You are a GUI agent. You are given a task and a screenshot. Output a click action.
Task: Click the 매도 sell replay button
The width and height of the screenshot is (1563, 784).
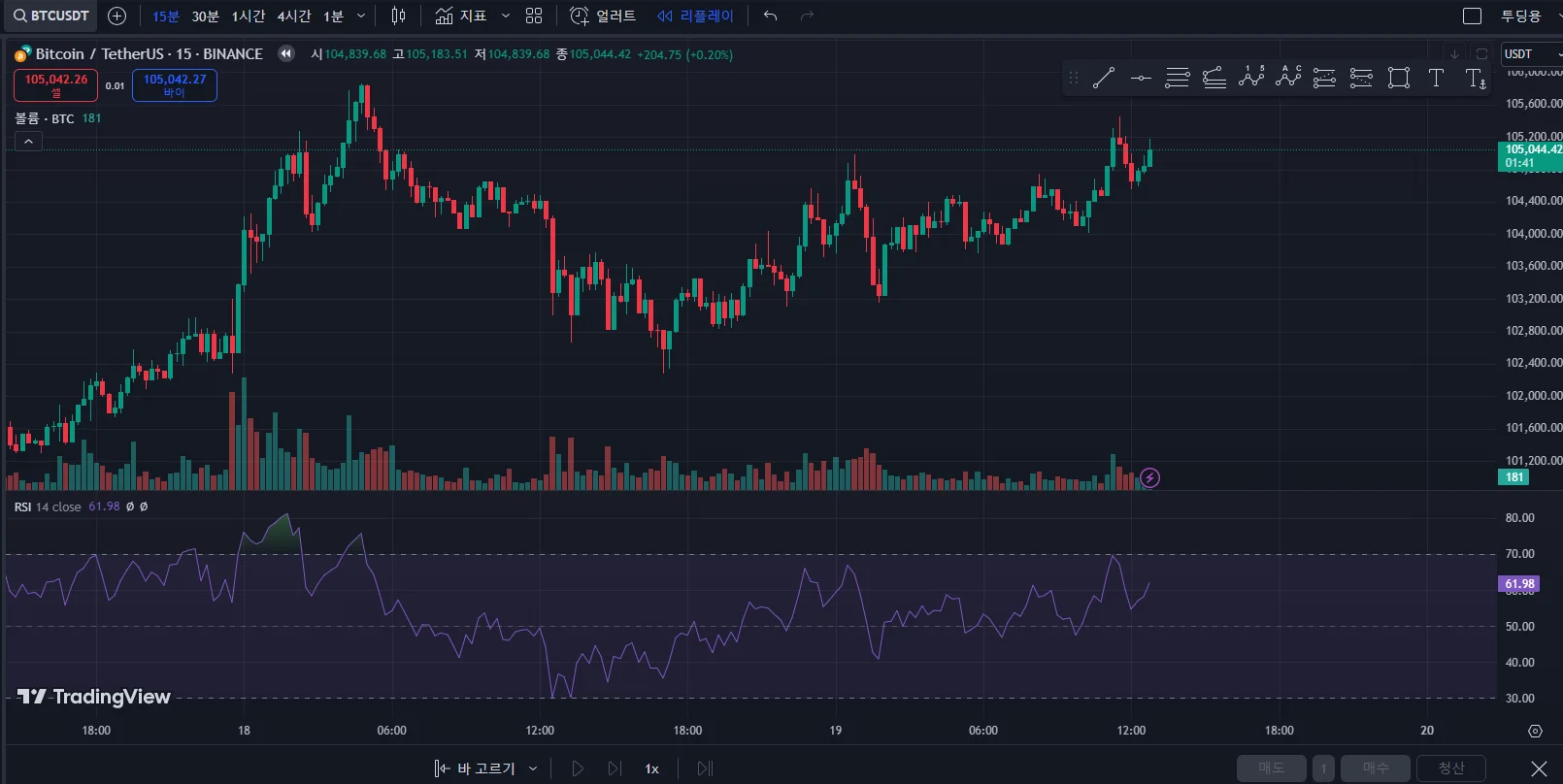click(1272, 768)
